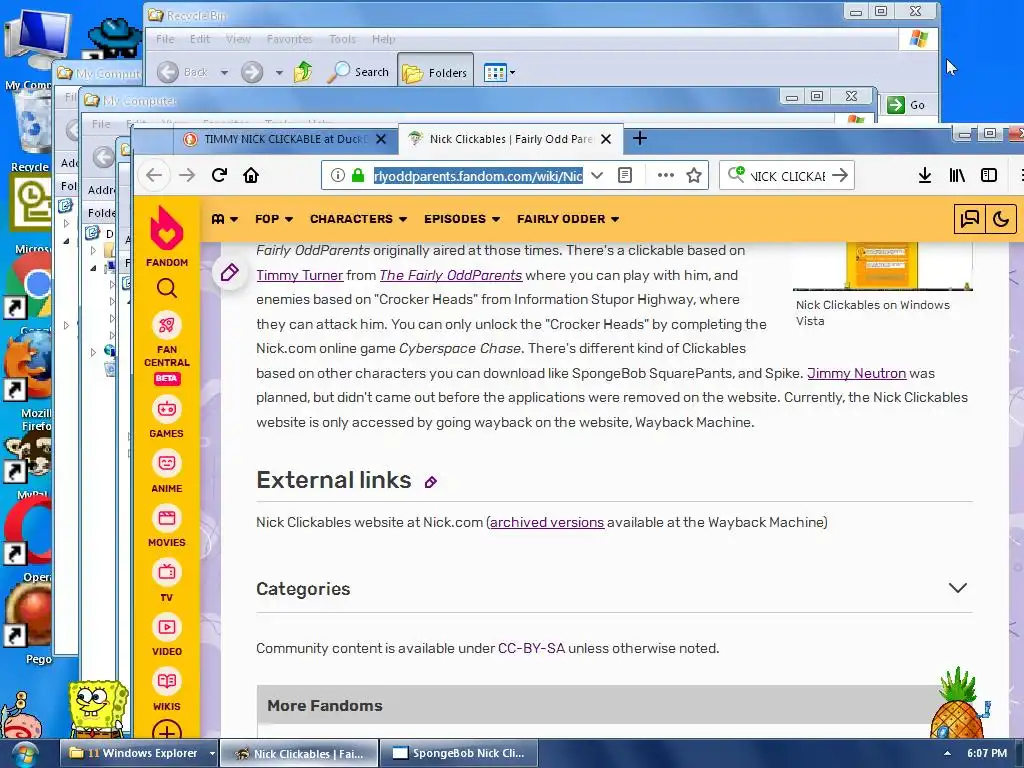Click the floating edit pencil button
Screen dimensions: 1024x768
[229, 272]
